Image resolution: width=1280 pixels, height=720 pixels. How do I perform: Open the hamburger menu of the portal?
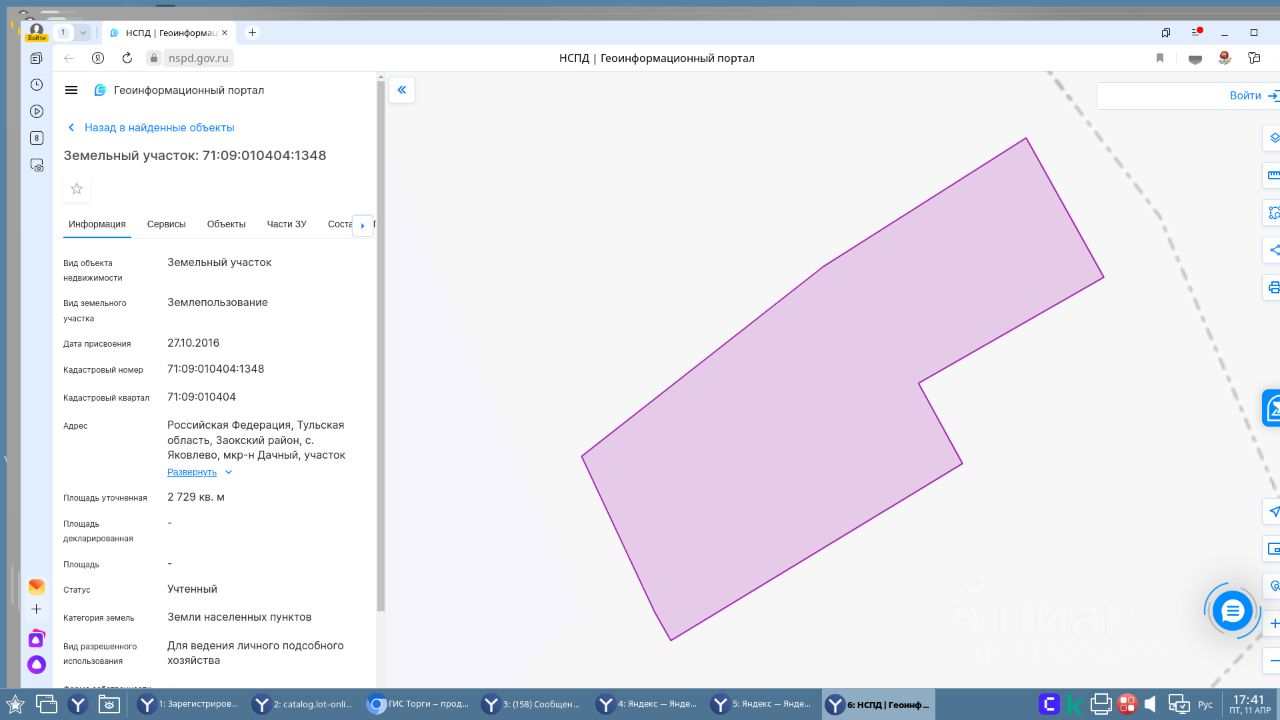pyautogui.click(x=71, y=90)
